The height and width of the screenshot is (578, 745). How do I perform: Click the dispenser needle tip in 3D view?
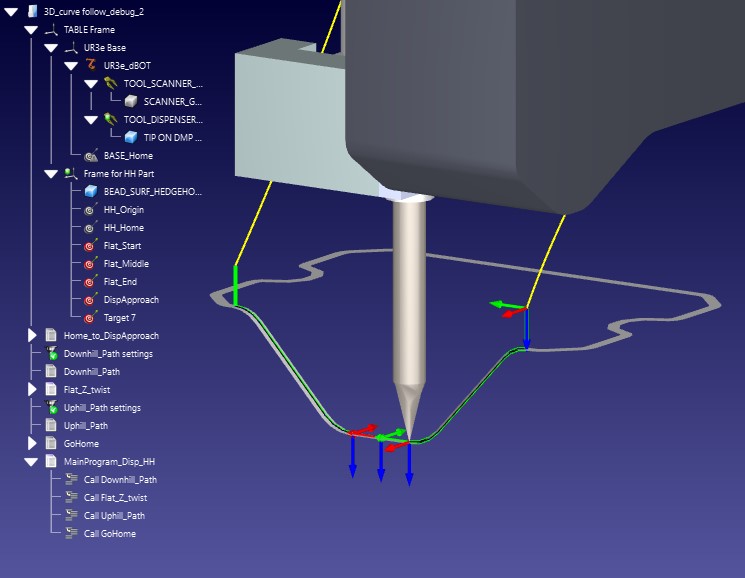pyautogui.click(x=408, y=431)
